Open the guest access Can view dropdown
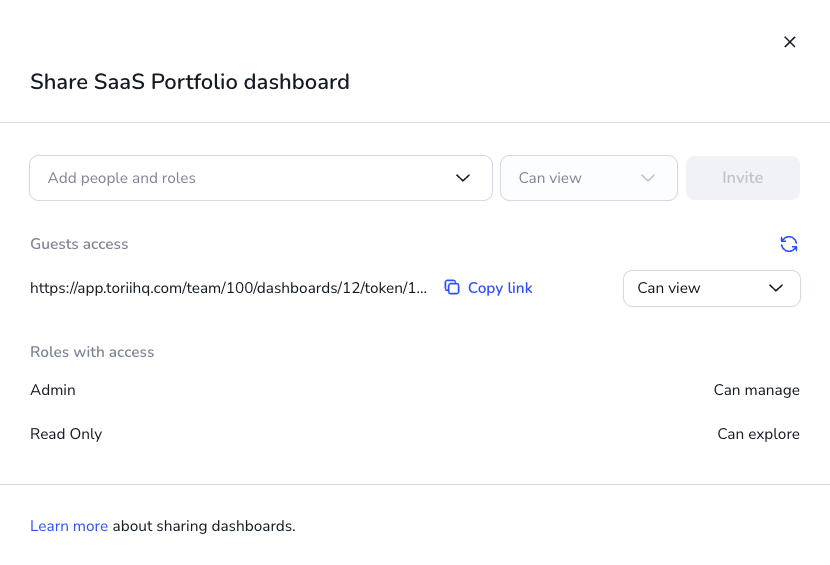The height and width of the screenshot is (565, 830). (x=711, y=288)
